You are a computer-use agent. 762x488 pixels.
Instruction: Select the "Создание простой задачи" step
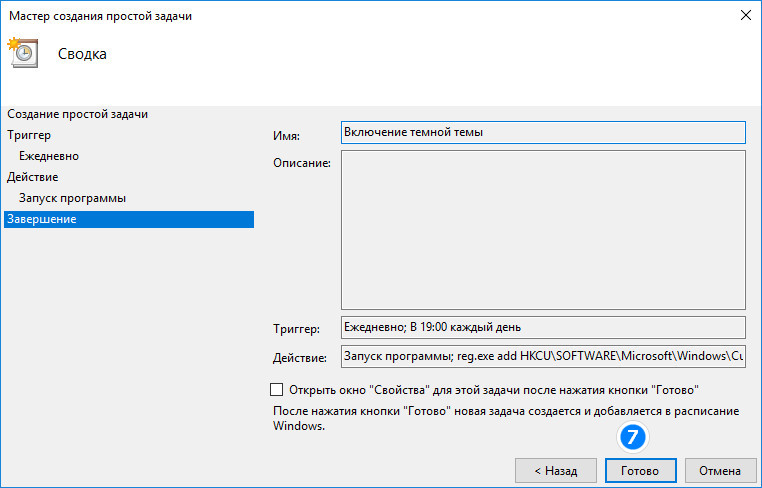click(77, 114)
